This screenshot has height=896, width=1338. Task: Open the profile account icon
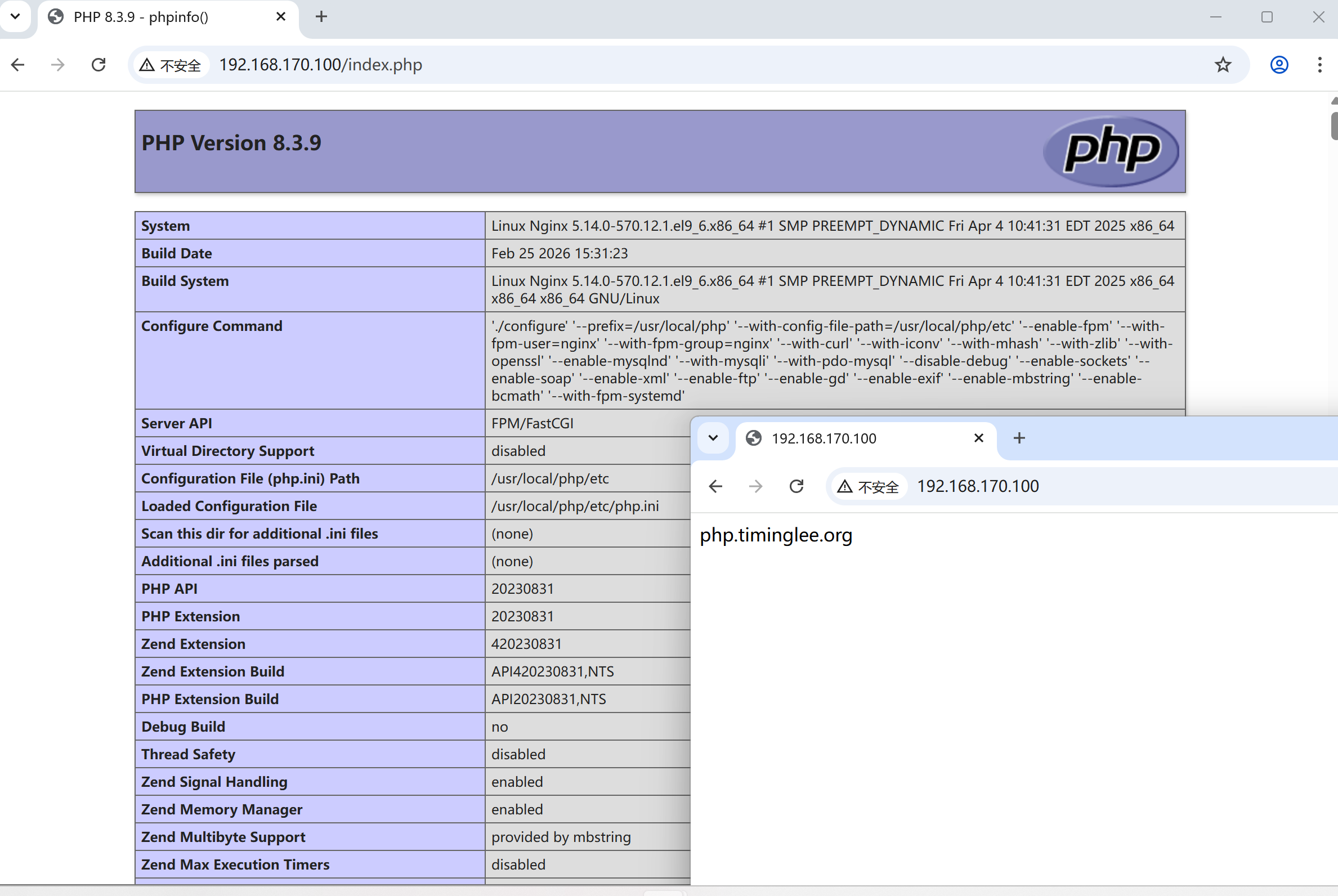1279,65
